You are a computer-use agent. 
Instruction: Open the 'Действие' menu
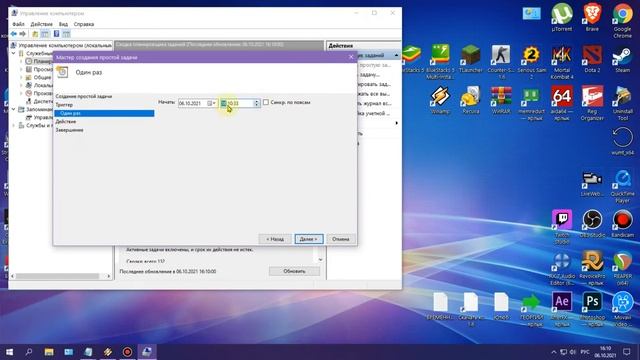pos(42,24)
